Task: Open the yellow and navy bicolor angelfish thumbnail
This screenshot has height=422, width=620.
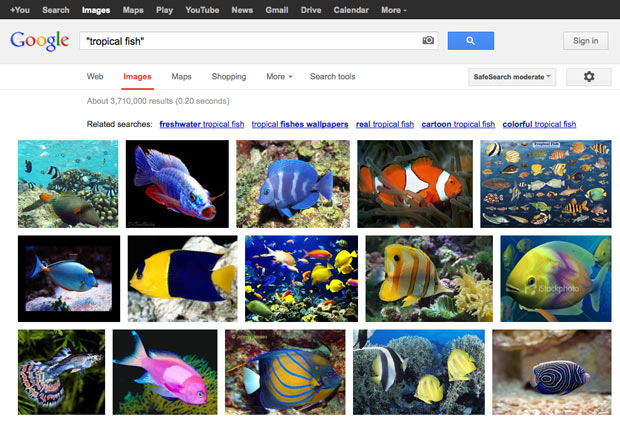Action: tap(183, 278)
